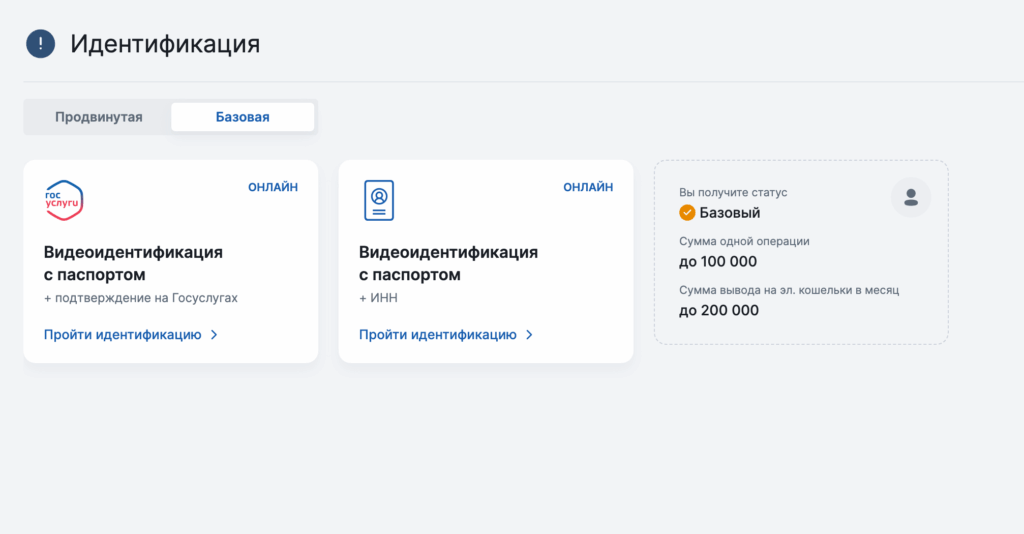Viewport: 1024px width, 534px height.
Task: Open Пройти идентификацию link in ИНН card
Action: click(446, 335)
